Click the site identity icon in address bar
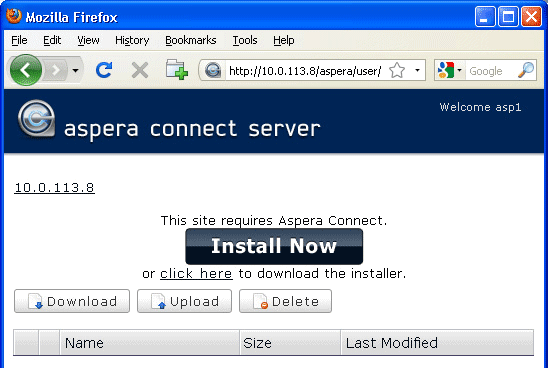Screen dimensions: 548x368 pyautogui.click(x=213, y=70)
